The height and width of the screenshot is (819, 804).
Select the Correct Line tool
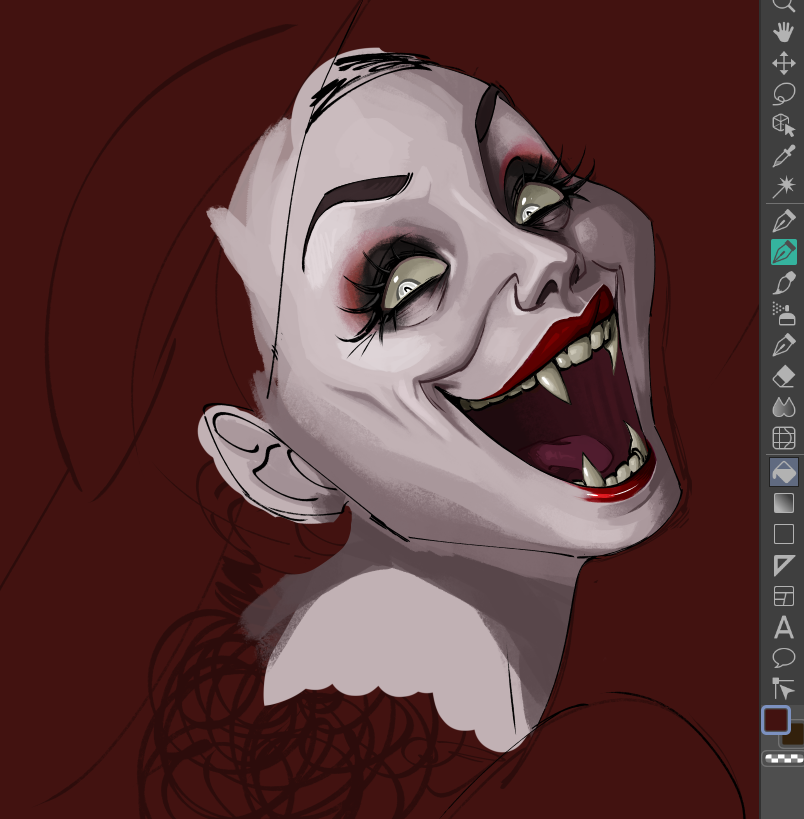784,688
